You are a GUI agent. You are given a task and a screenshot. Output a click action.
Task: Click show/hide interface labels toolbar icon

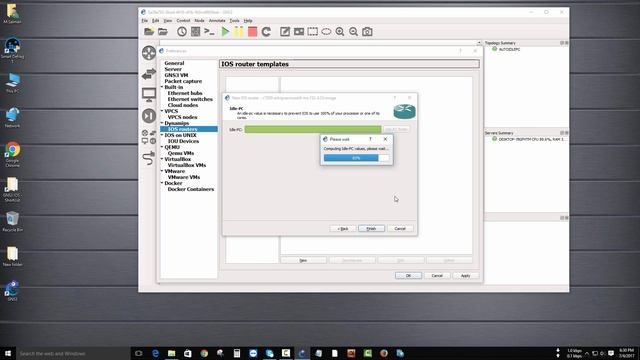(x=196, y=31)
